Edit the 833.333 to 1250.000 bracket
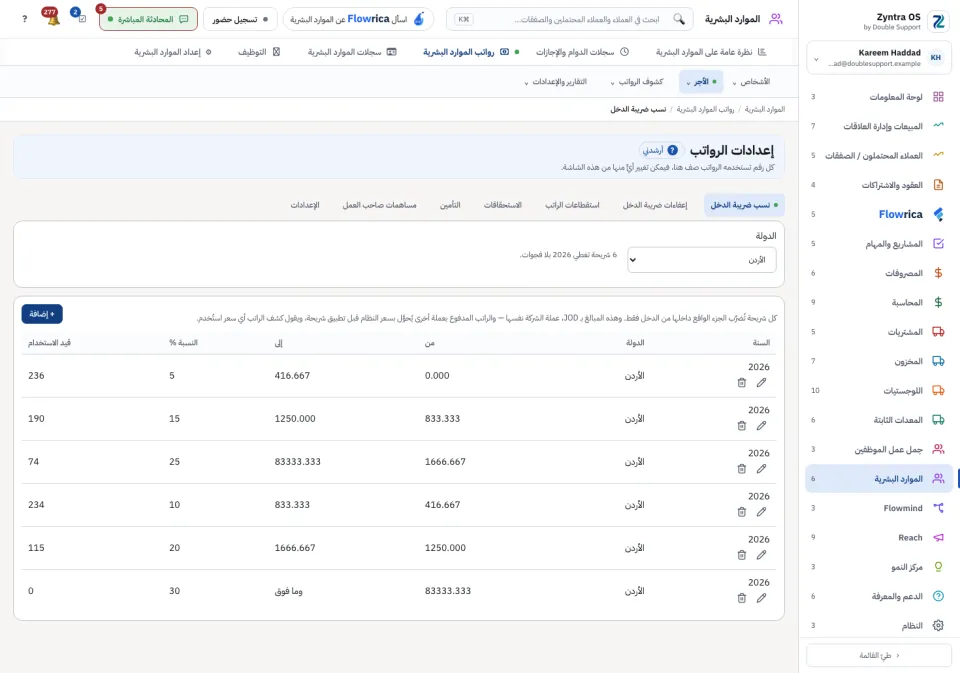The image size is (960, 673). tap(761, 426)
